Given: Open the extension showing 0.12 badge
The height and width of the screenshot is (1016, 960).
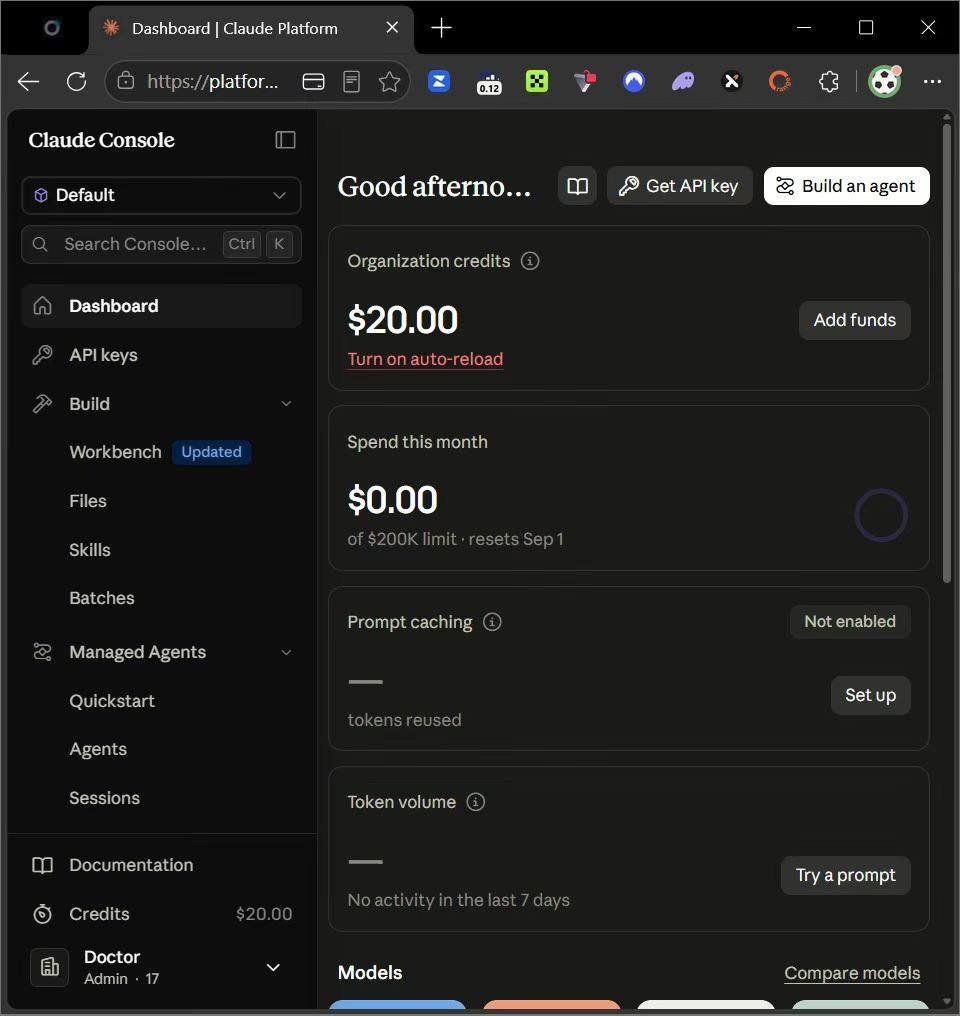Looking at the screenshot, I should pyautogui.click(x=489, y=82).
